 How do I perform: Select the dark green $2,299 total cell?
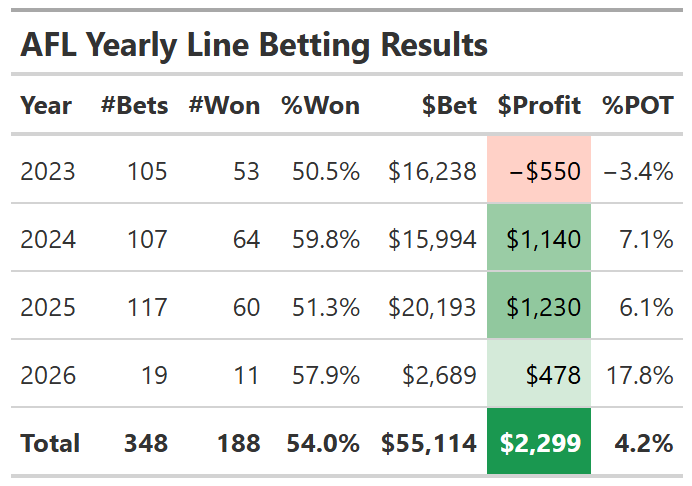(539, 443)
